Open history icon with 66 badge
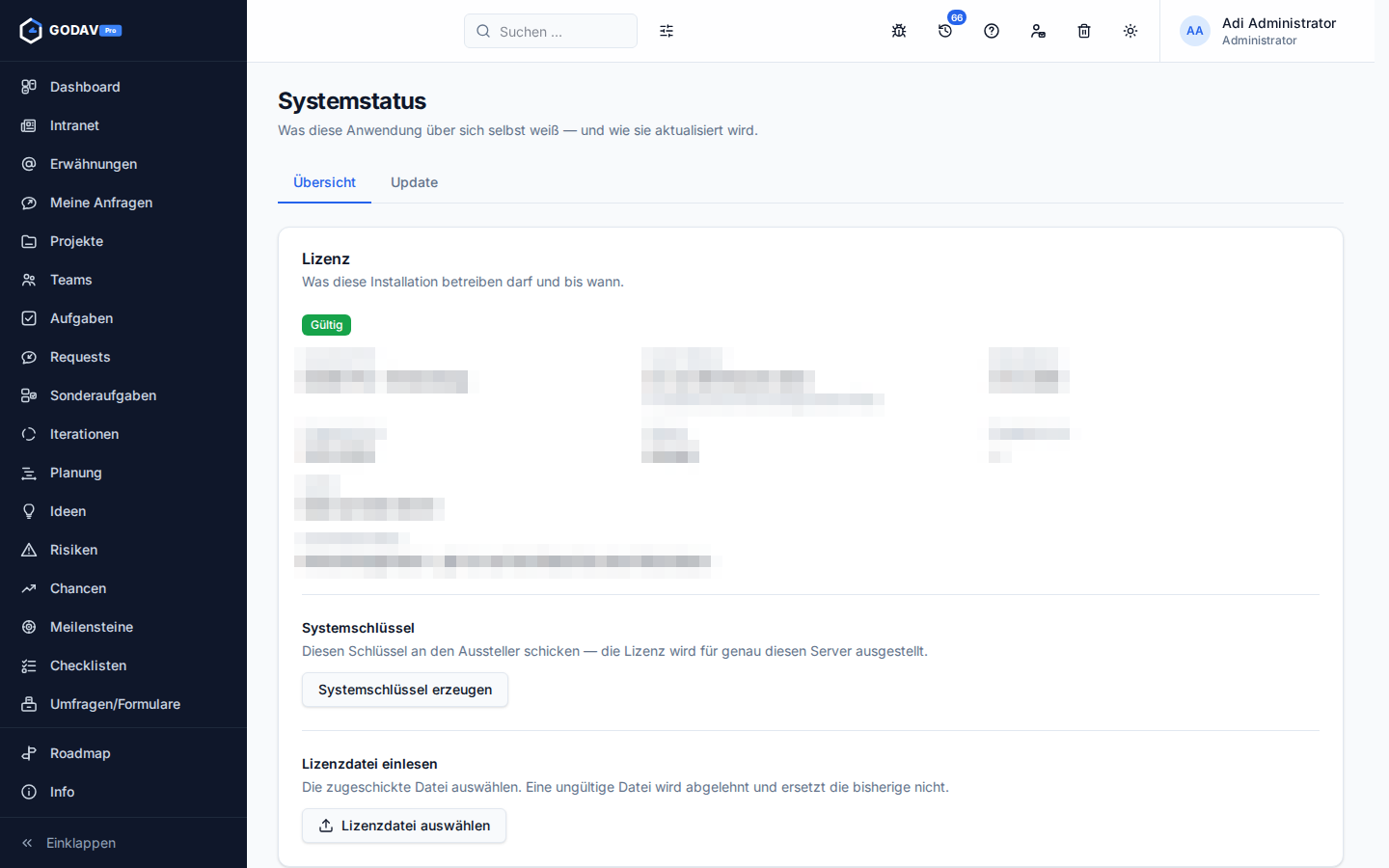The height and width of the screenshot is (868, 1389). pyautogui.click(x=945, y=31)
